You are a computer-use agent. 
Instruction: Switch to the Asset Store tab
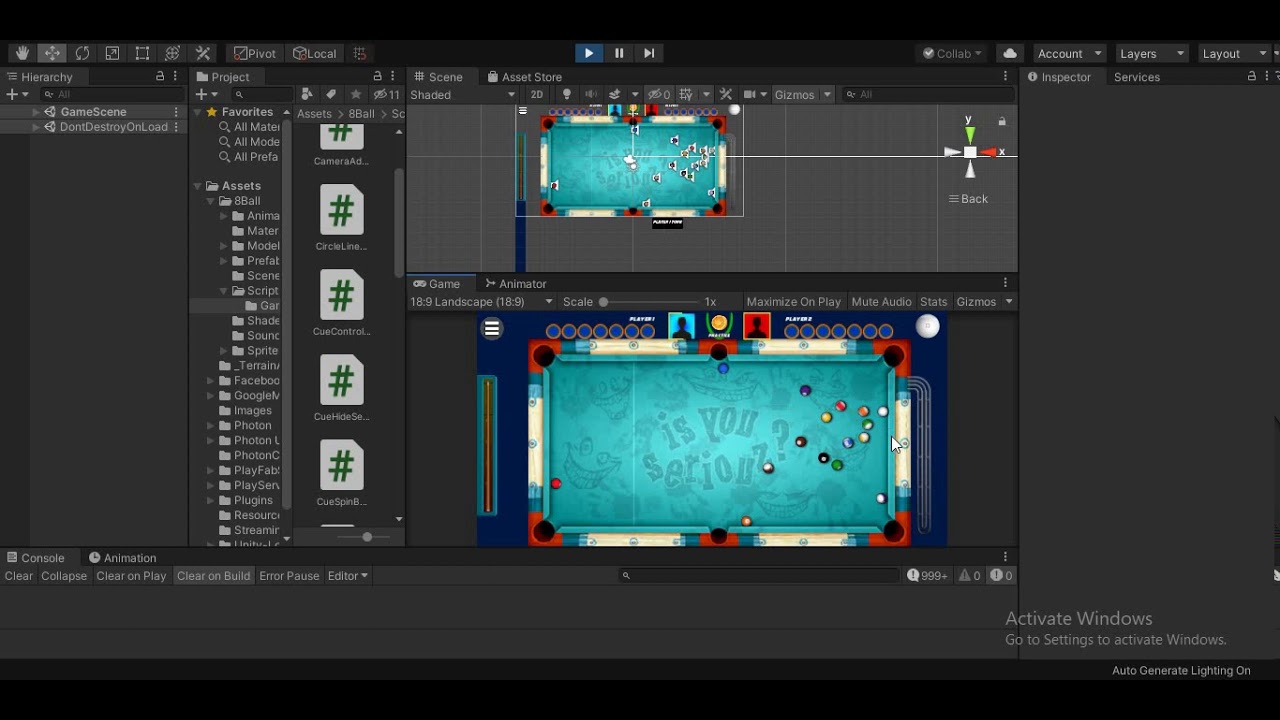(524, 77)
